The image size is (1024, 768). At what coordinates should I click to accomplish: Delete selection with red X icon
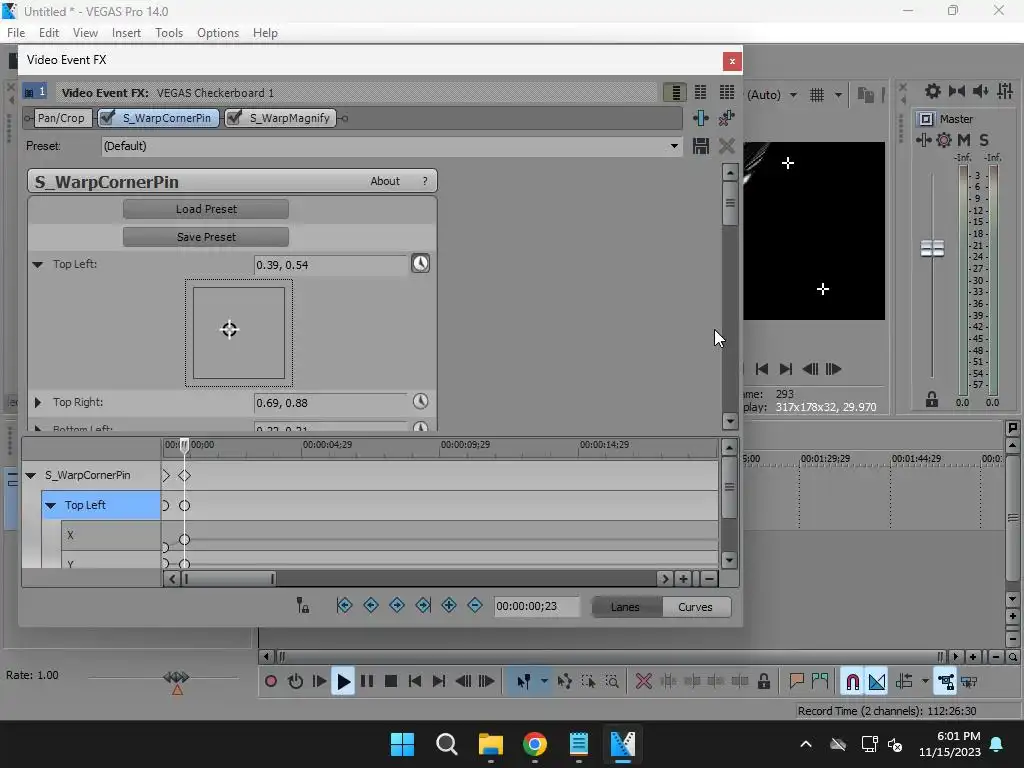pos(643,682)
